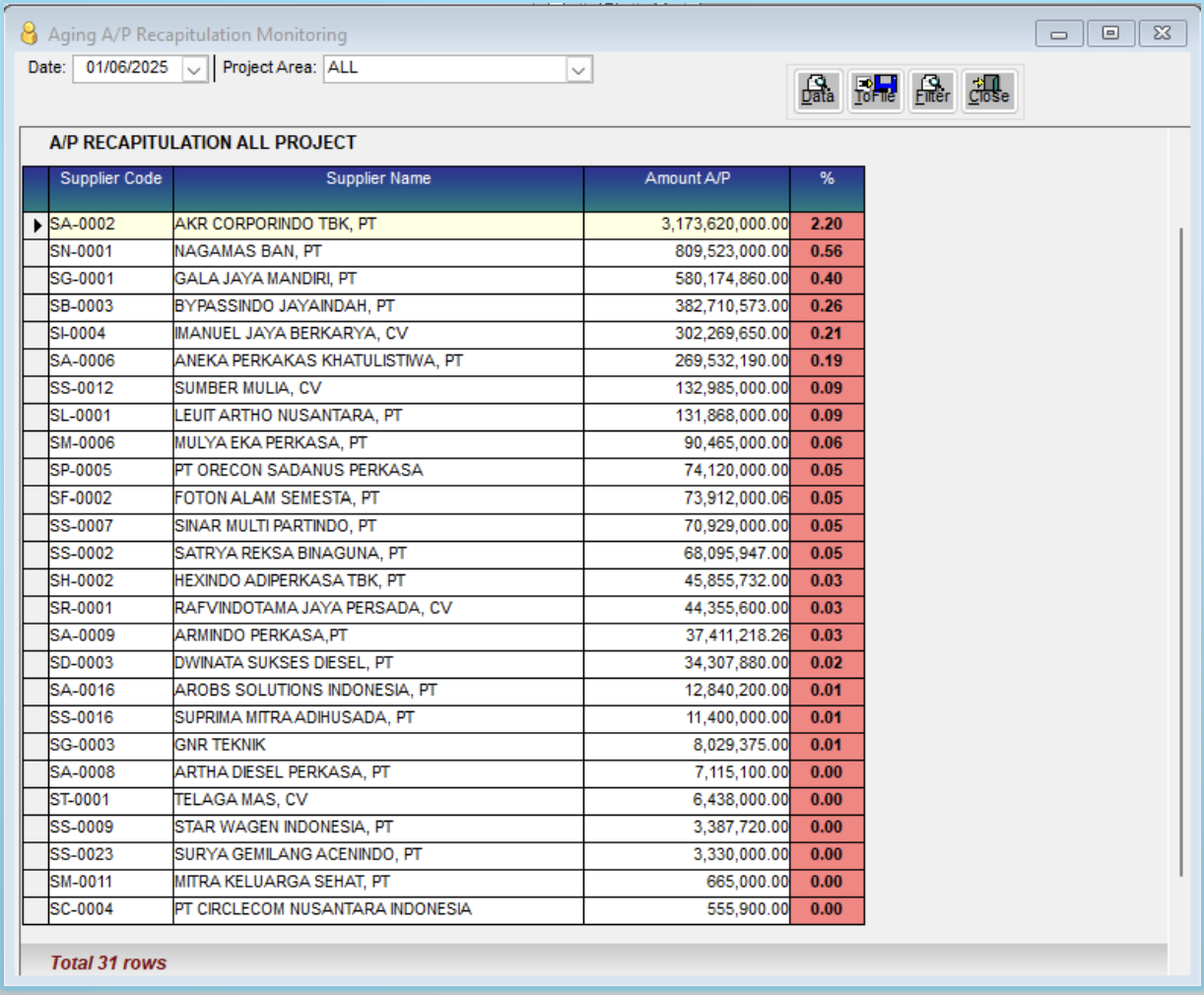The width and height of the screenshot is (1204, 995).
Task: Click the % column header
Action: tap(828, 188)
